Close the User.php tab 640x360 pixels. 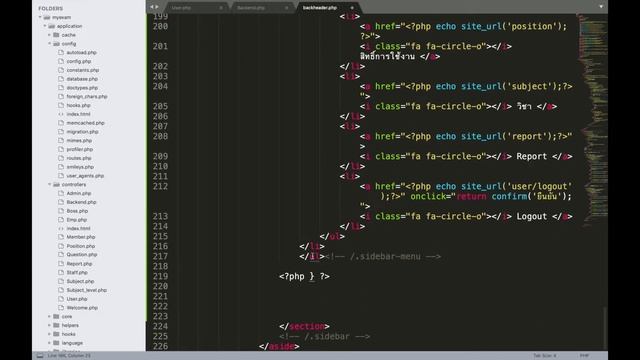tap(221, 7)
